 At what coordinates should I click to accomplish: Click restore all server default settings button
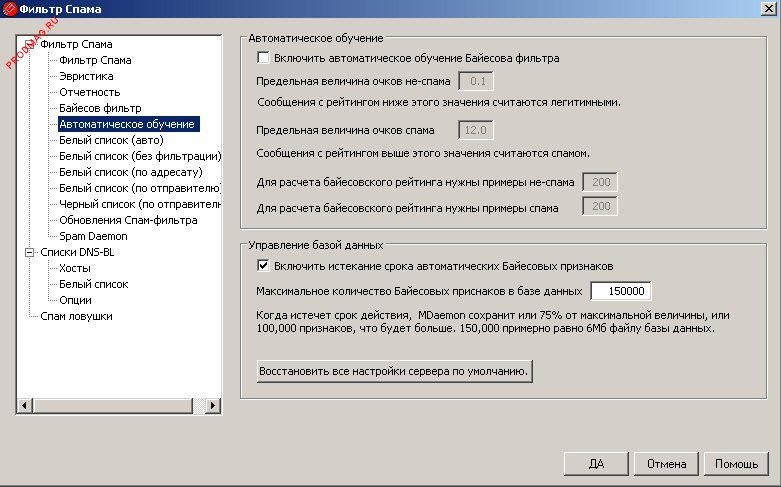393,371
